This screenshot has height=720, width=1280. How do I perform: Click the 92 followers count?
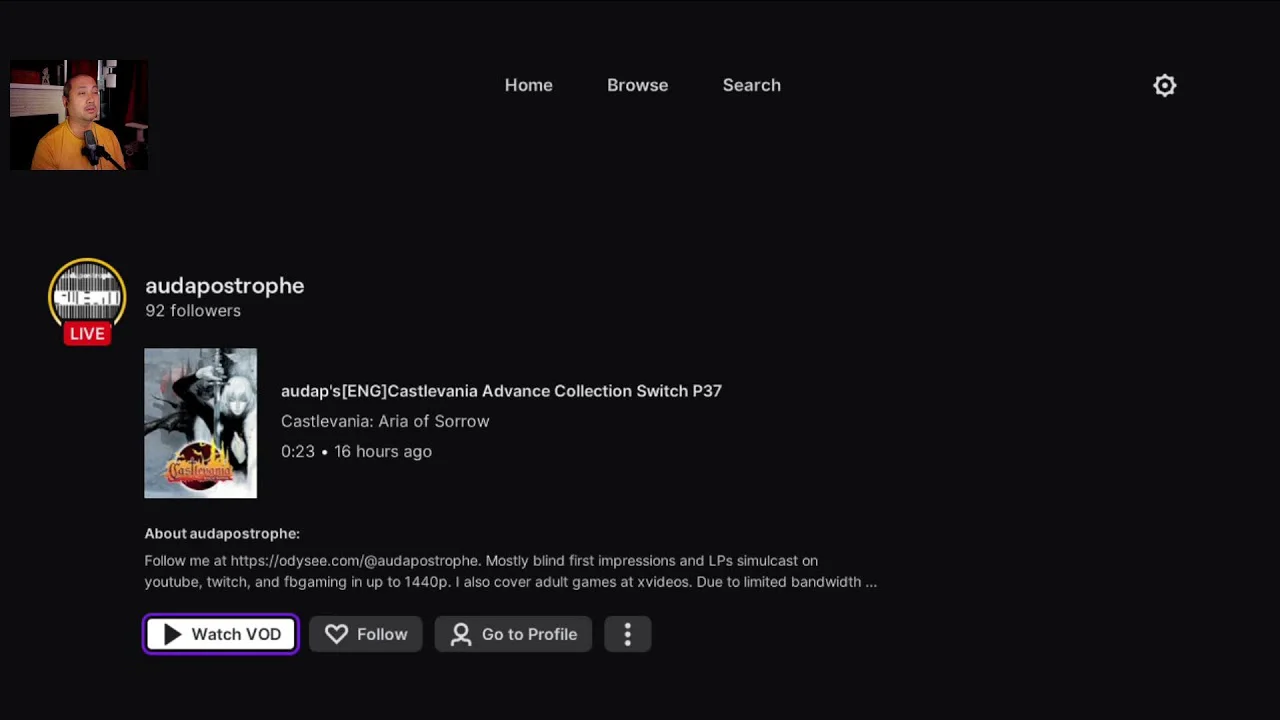193,311
